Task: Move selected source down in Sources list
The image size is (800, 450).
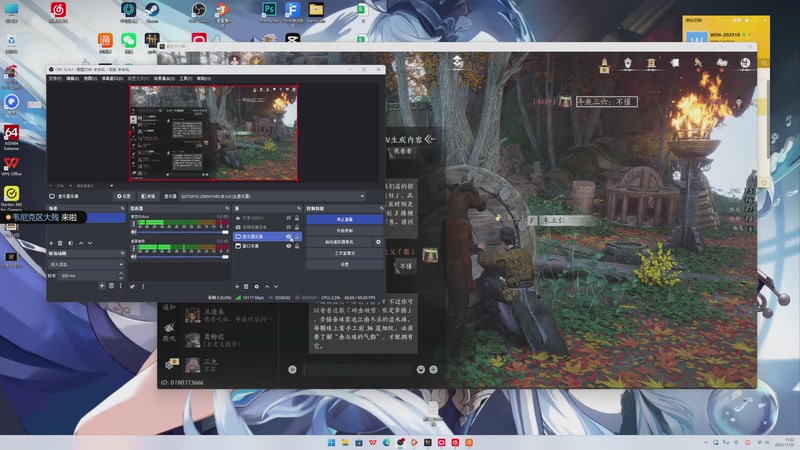Action: (276, 287)
